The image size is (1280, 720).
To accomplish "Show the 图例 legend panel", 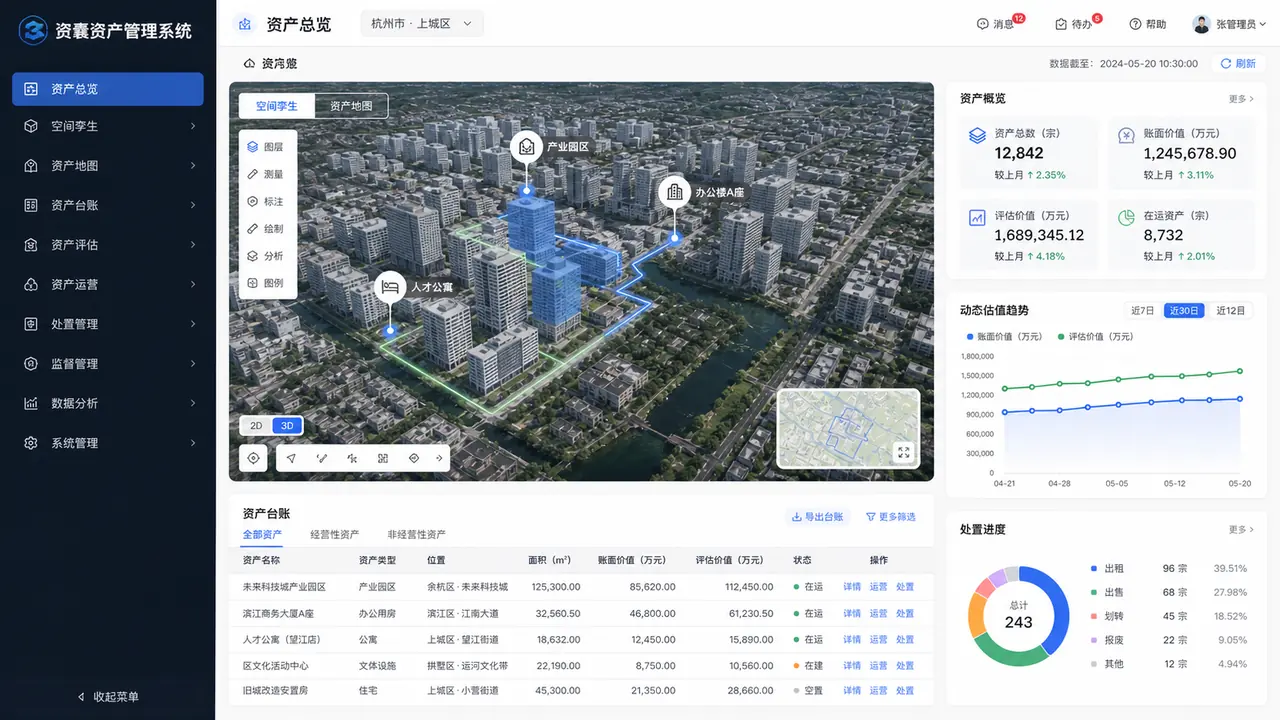I will [267, 283].
